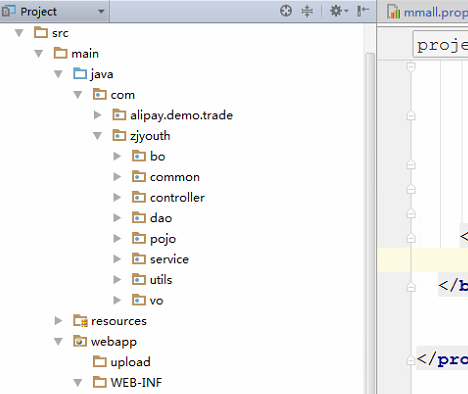The image size is (468, 394).
Task: Expand the bo package
Action: point(117,156)
